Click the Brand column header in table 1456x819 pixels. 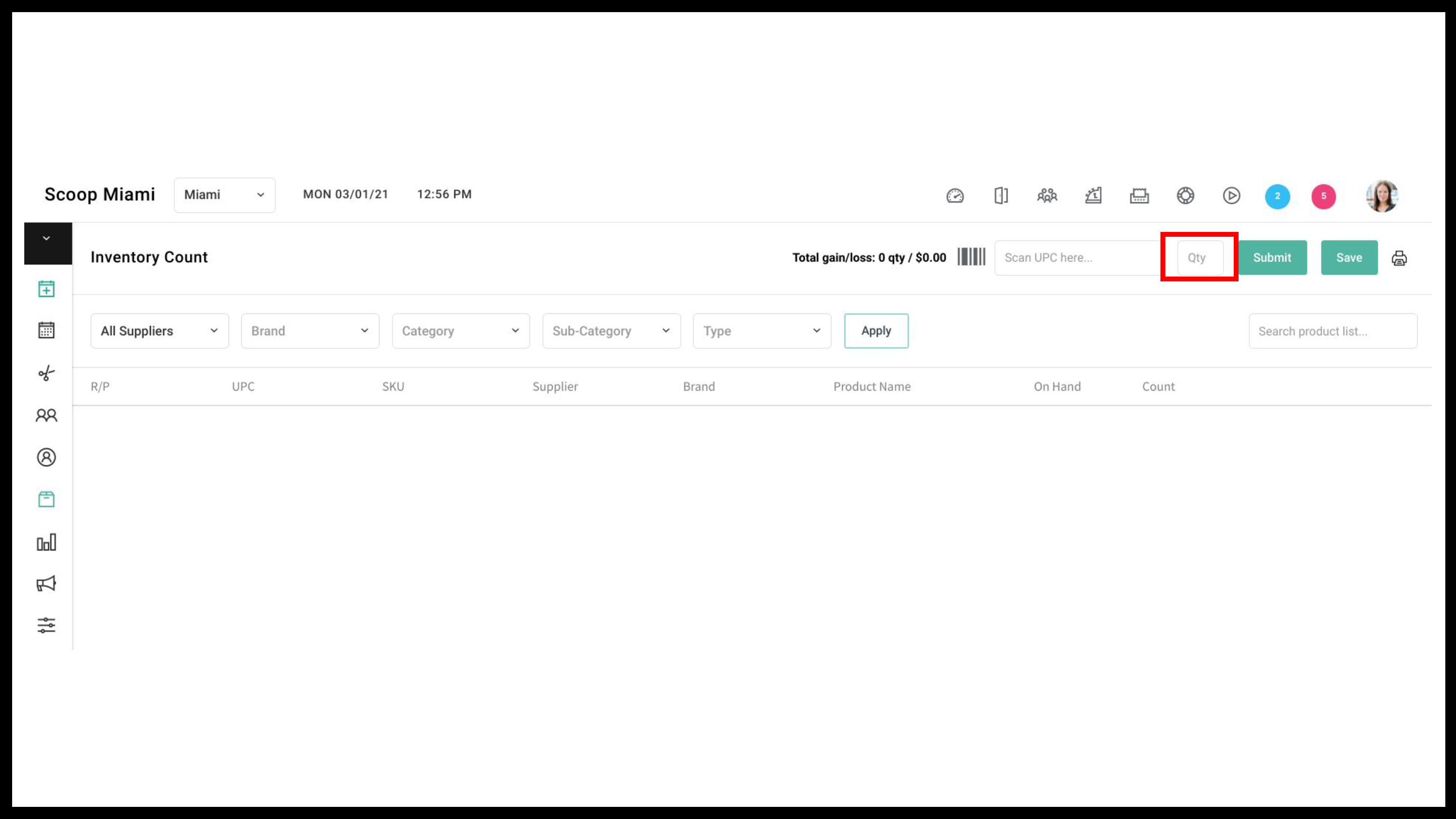point(698,387)
